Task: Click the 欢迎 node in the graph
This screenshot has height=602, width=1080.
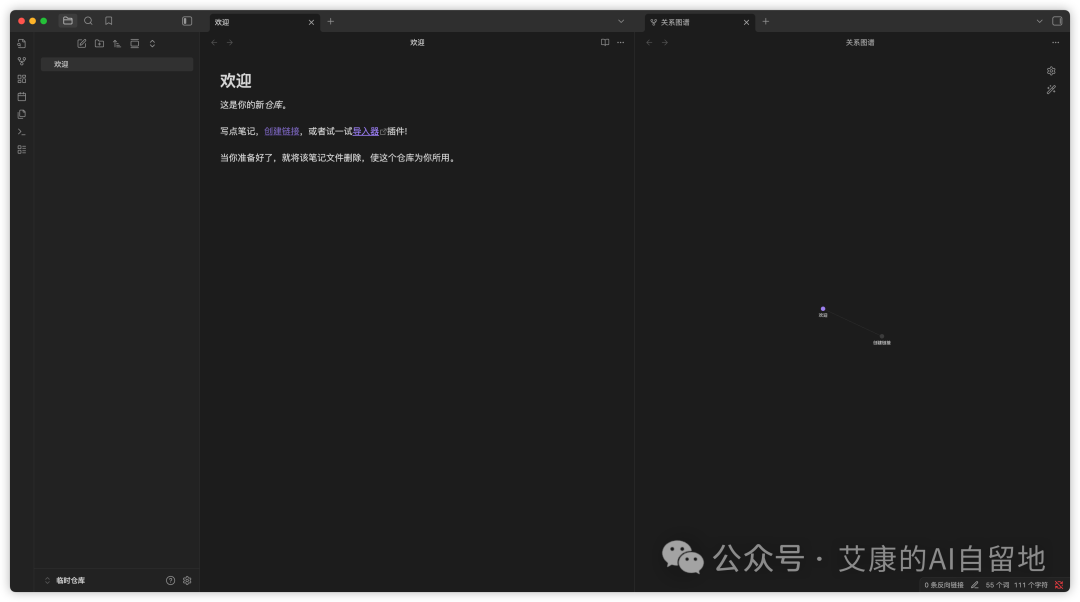Action: [x=822, y=309]
